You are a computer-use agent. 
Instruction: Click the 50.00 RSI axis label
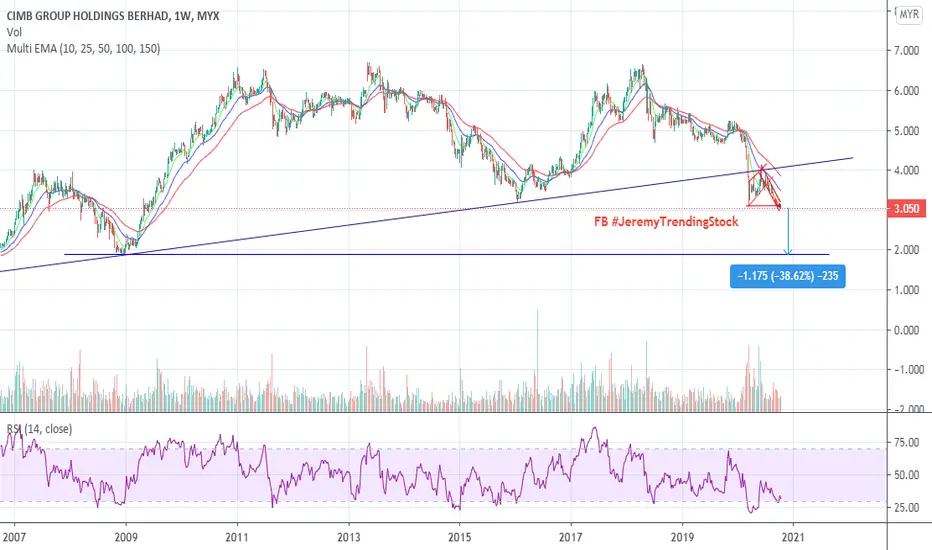click(x=906, y=475)
